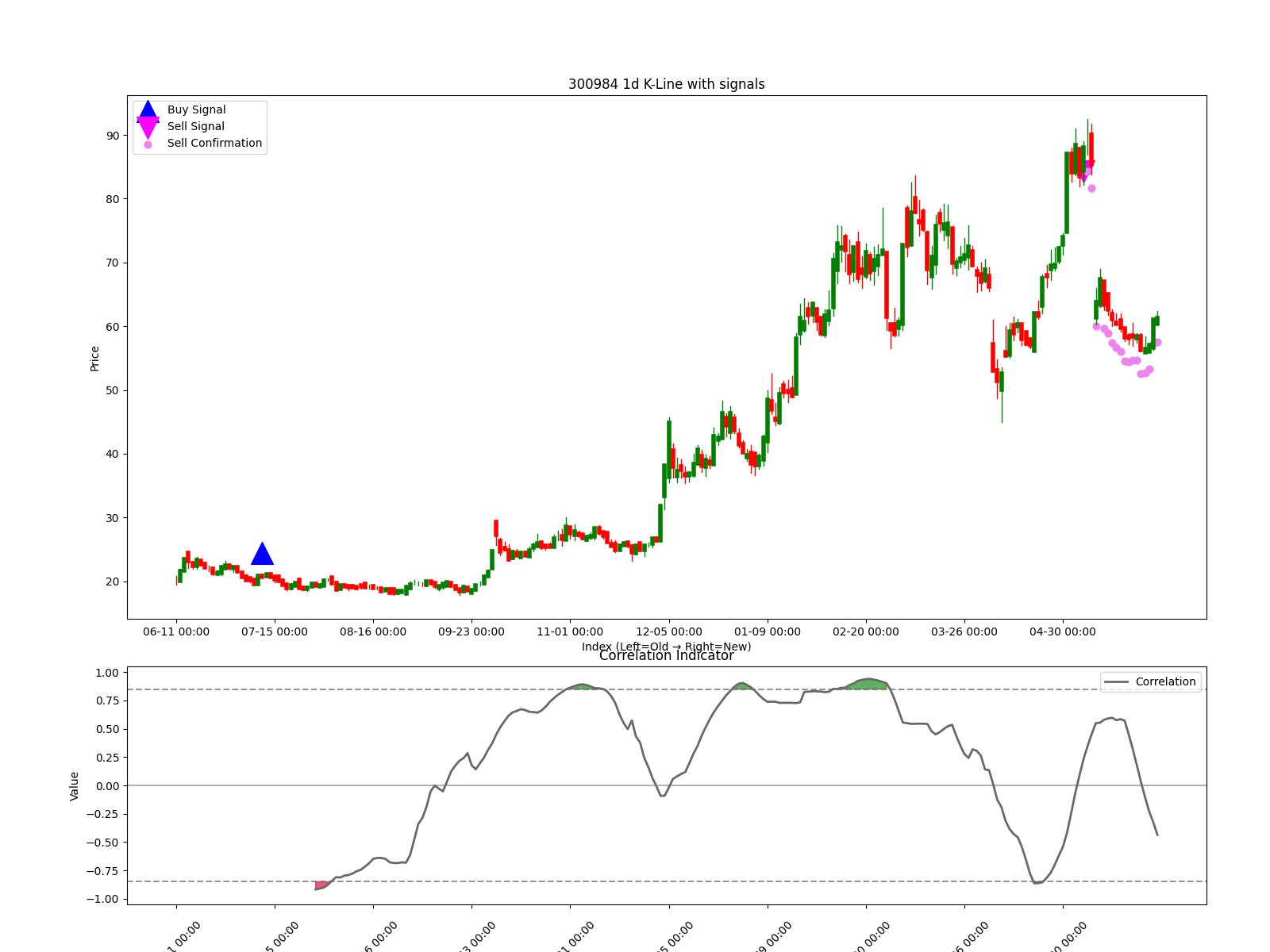Click the x-axis label Index (Left=Old → Right=New)
This screenshot has height=952, width=1270.
point(667,647)
